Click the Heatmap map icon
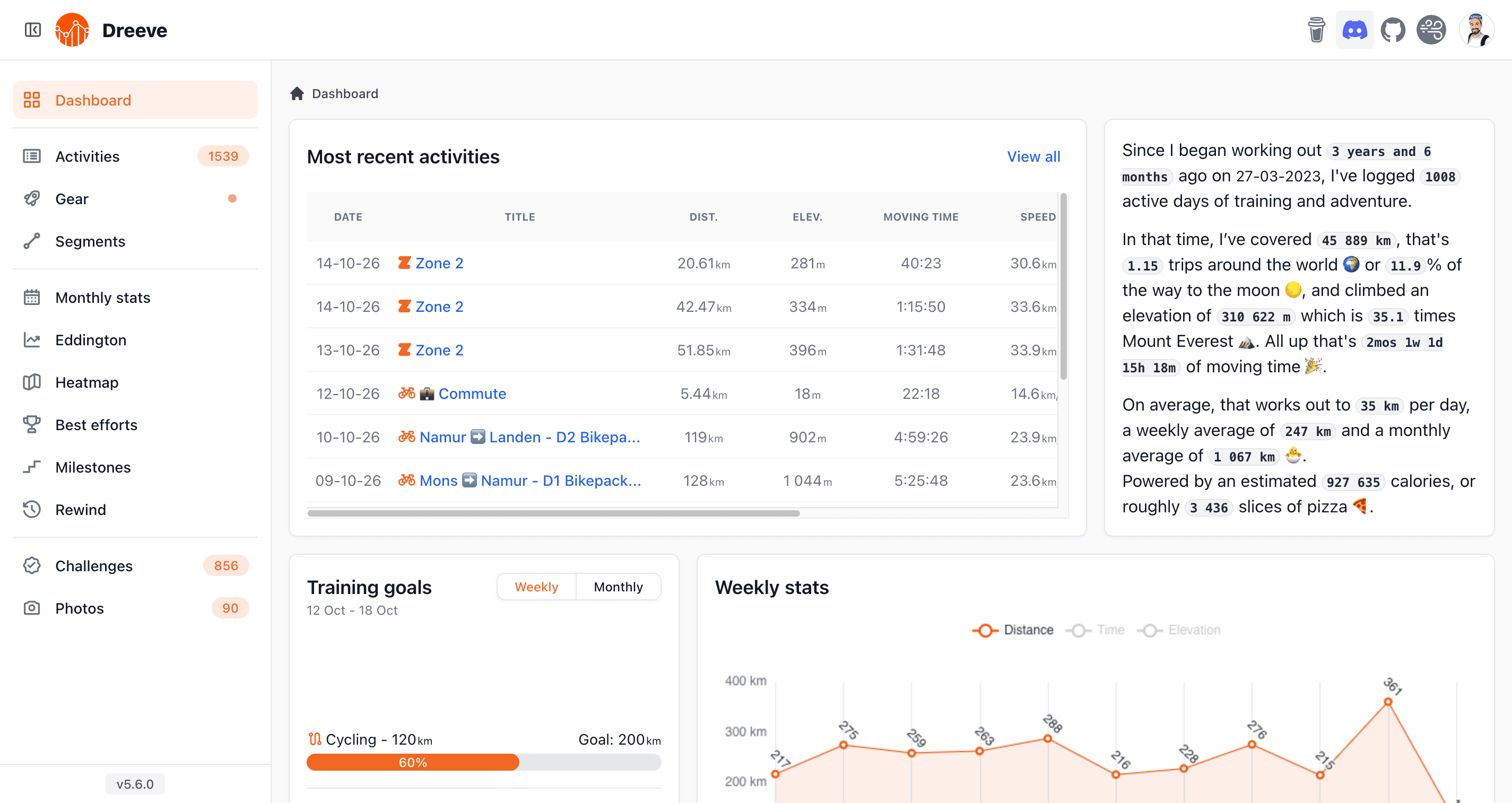 tap(32, 382)
